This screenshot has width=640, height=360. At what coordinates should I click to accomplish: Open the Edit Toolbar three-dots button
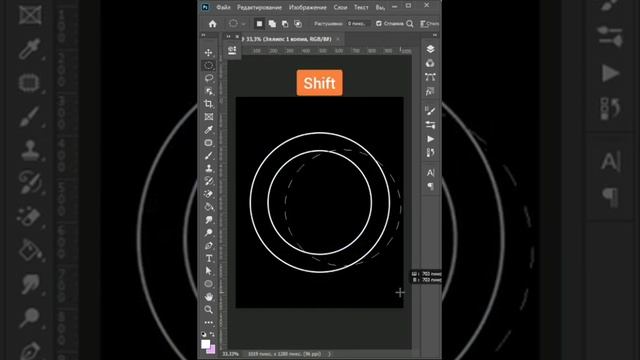pyautogui.click(x=209, y=322)
